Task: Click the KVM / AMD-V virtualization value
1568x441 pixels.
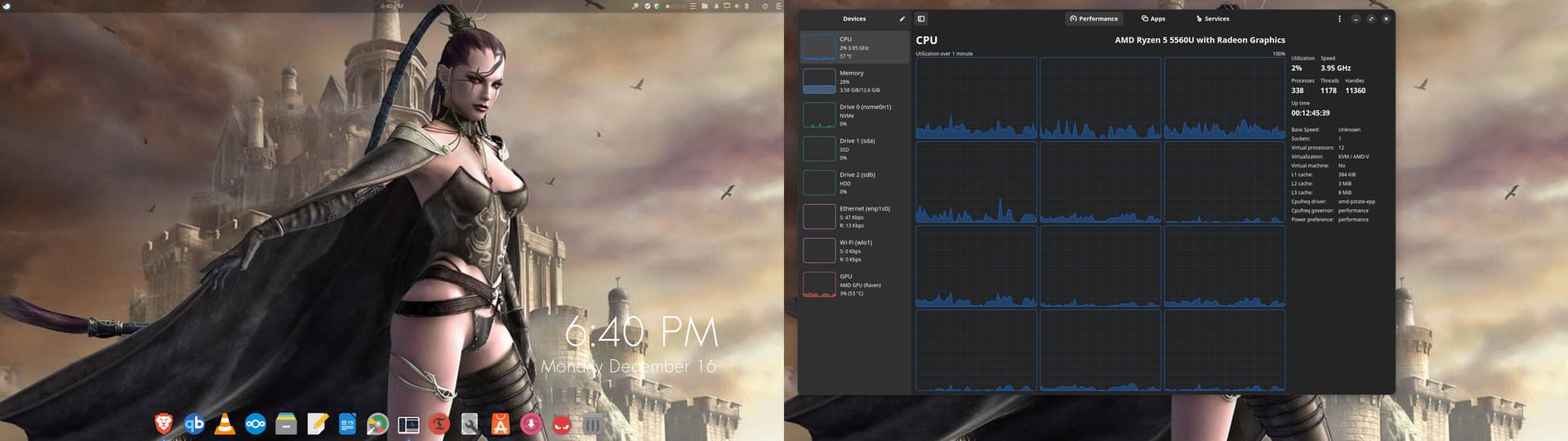Action: (x=1353, y=157)
